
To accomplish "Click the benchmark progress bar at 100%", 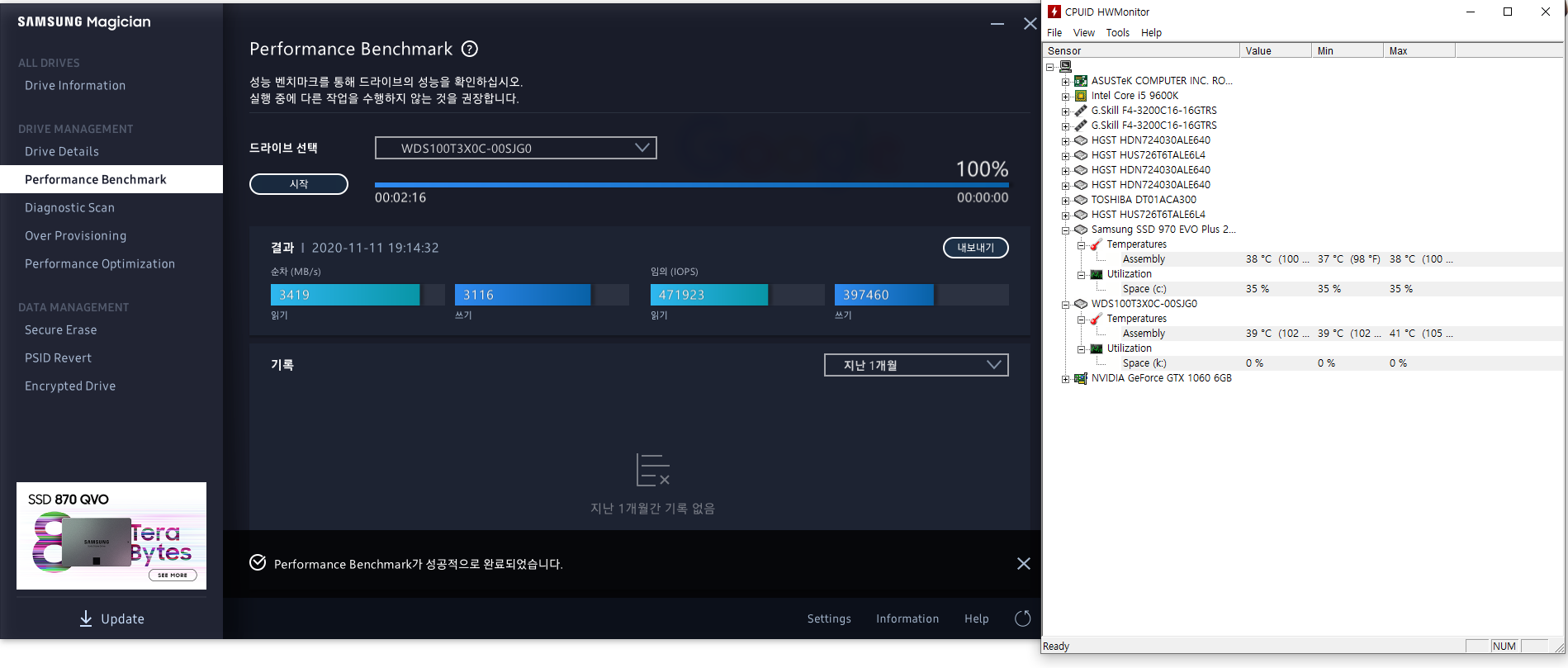I will [x=692, y=185].
